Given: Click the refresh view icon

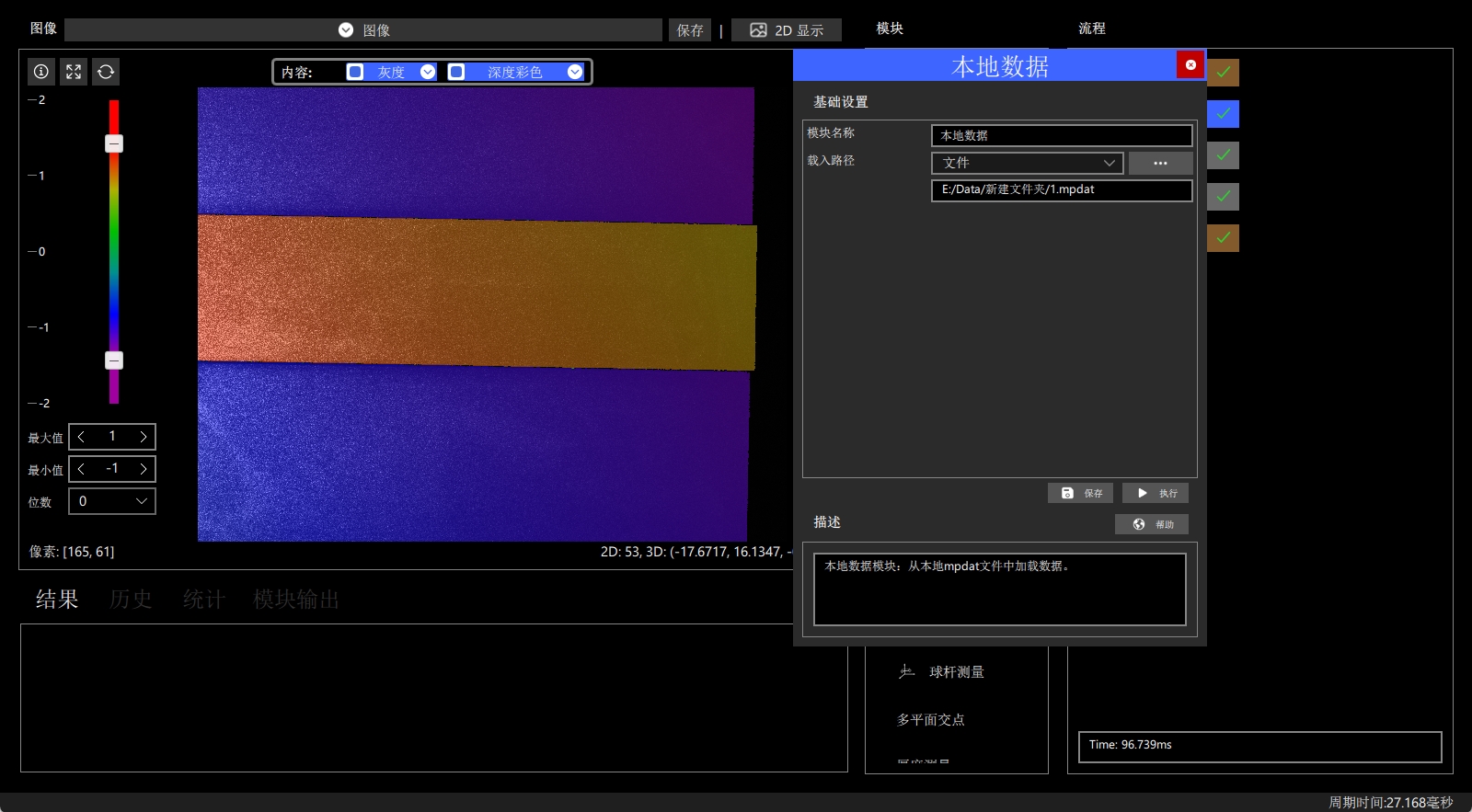Looking at the screenshot, I should (x=106, y=72).
